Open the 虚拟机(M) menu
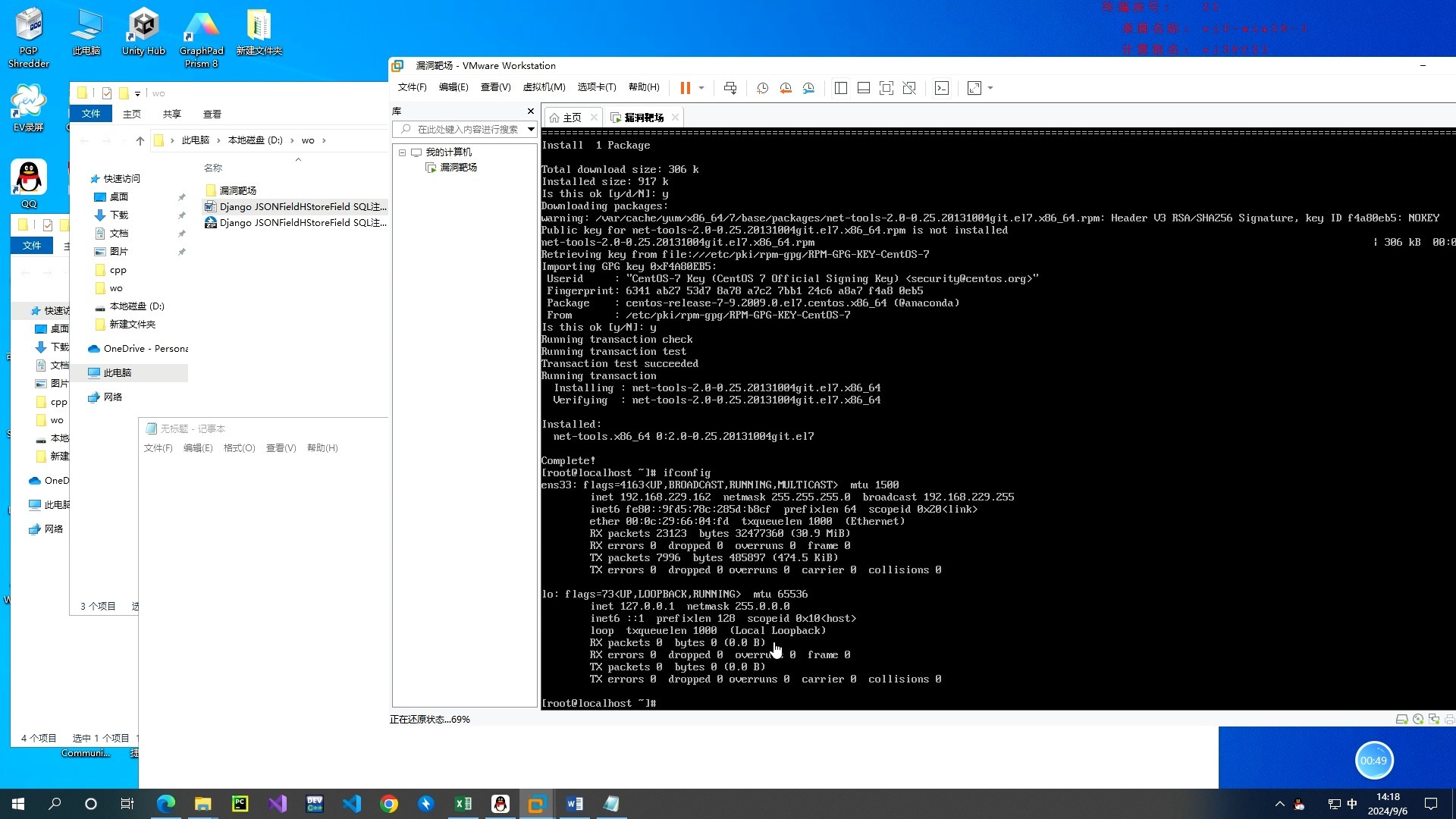Screen dimensions: 1456x819 coord(544,87)
